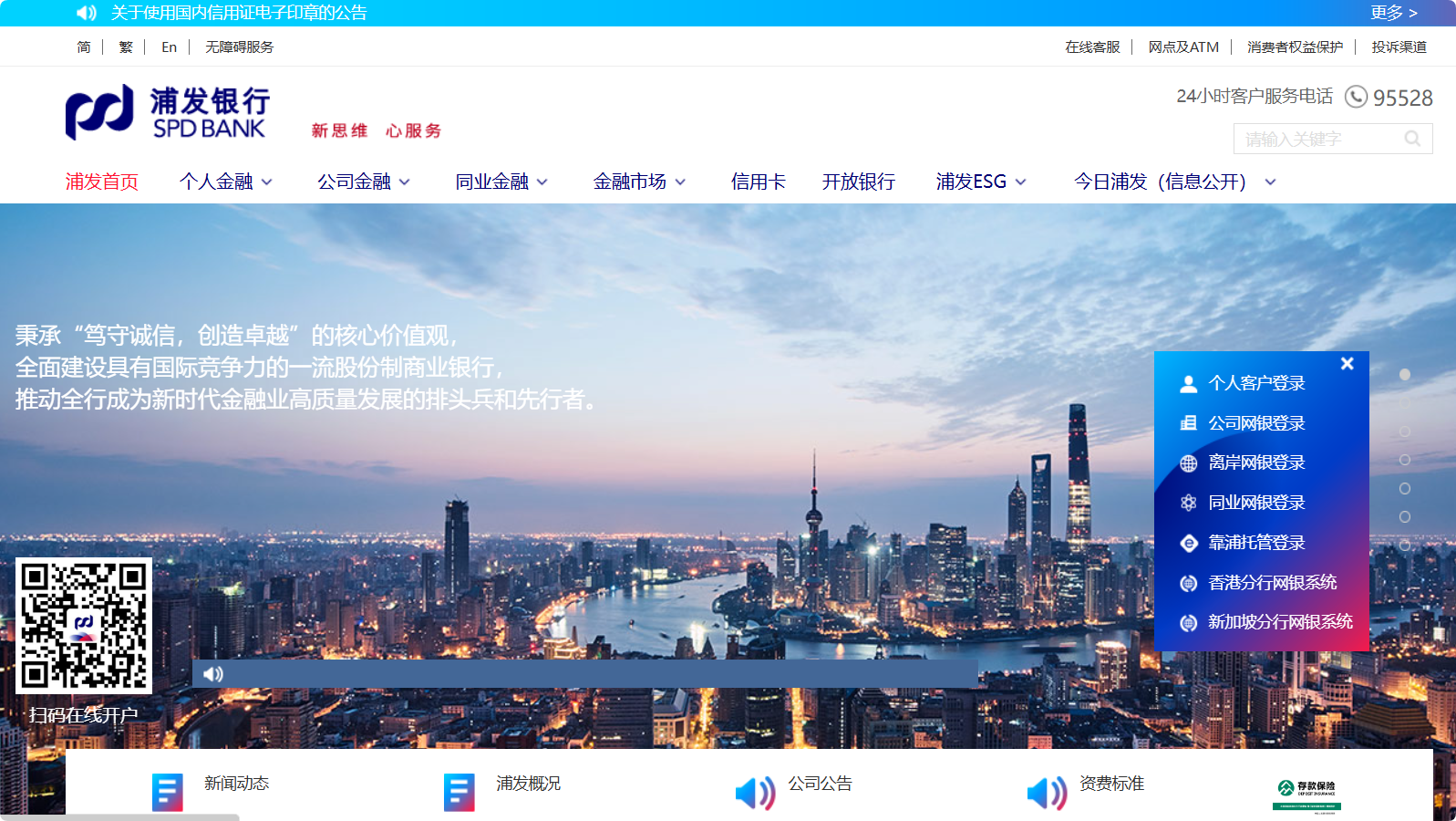Screen dimensions: 1456x821
Task: Click 个人客户登录 login link
Action: pyautogui.click(x=1256, y=383)
